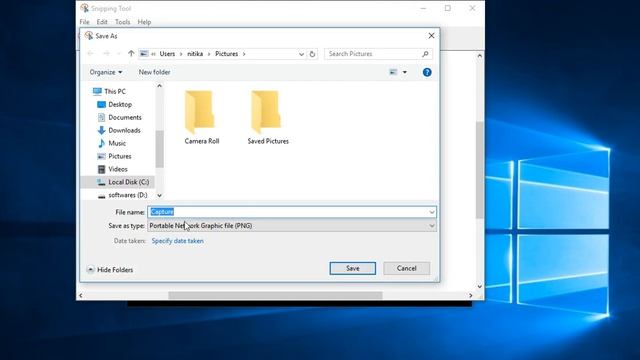
Task: Click Snipping Tool horizontal scrollbar thumb
Action: (x=276, y=295)
